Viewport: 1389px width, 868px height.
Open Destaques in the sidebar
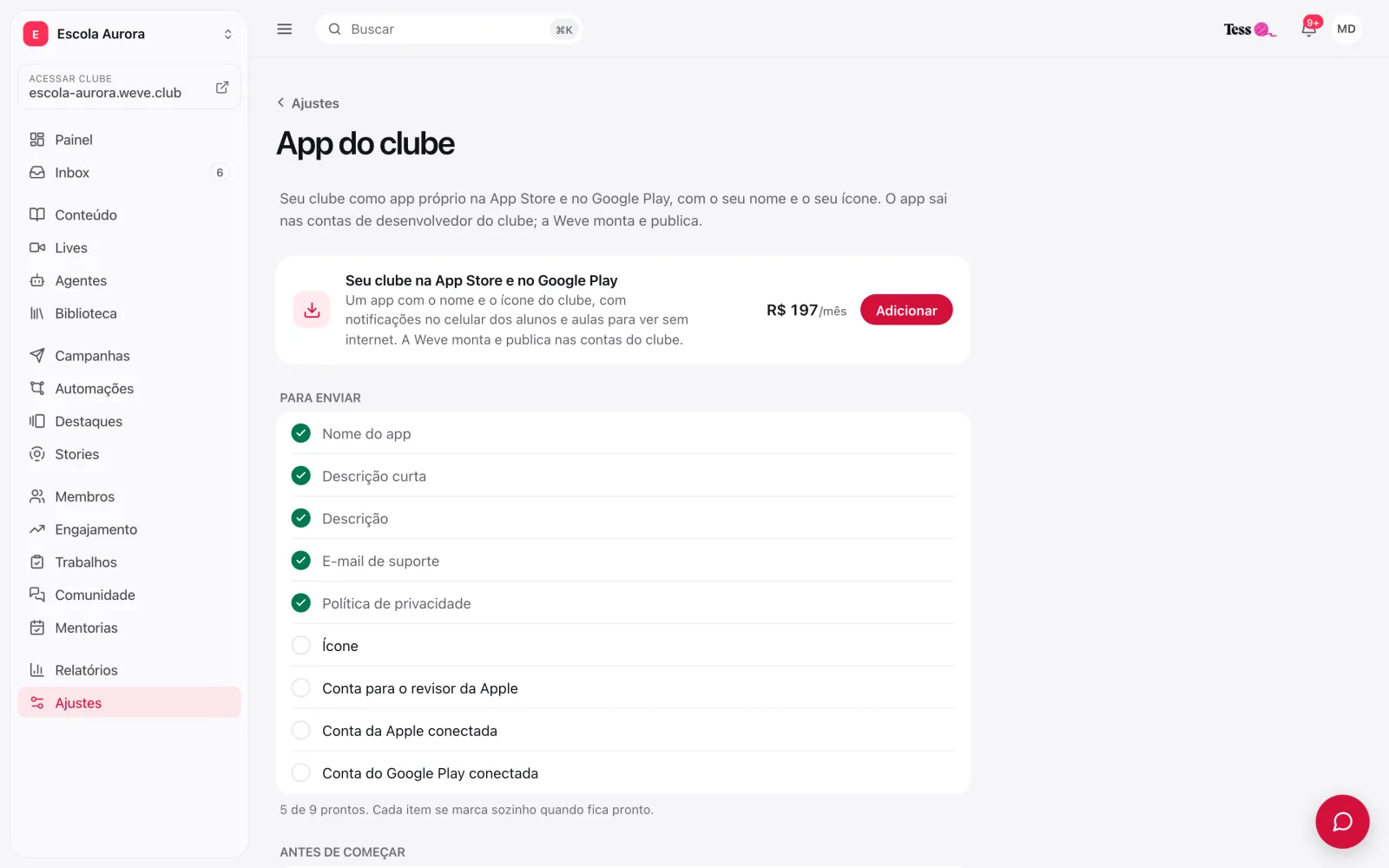128,421
